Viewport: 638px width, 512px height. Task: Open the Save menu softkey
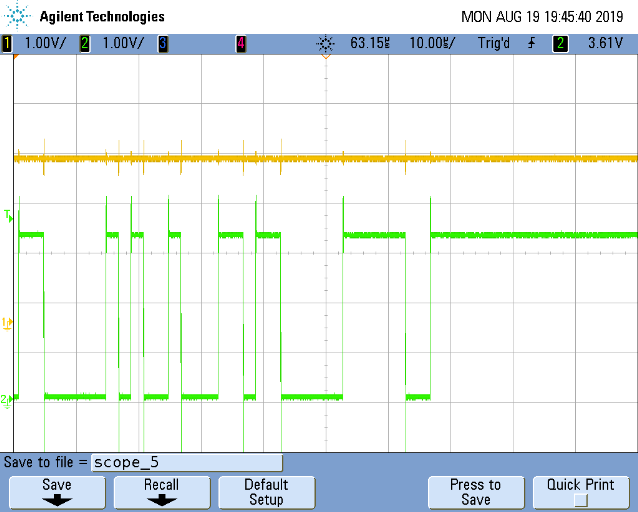57,492
